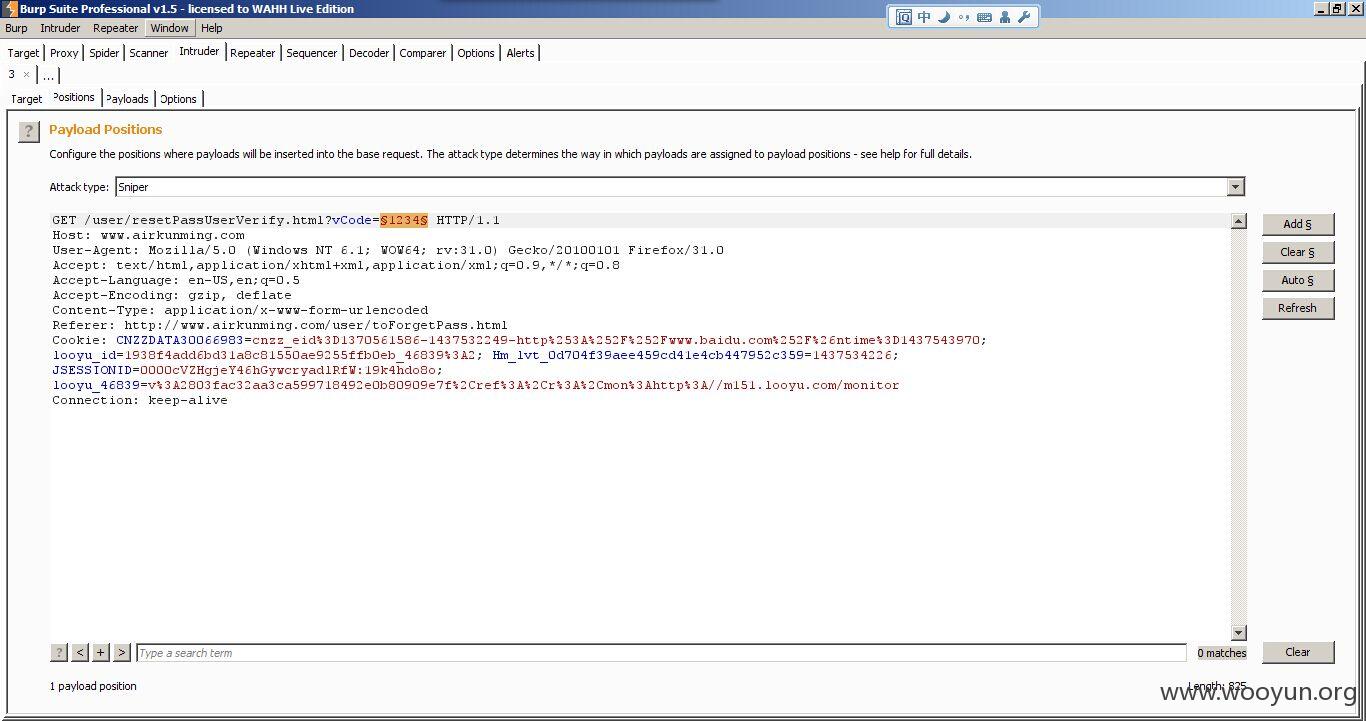Open the Intruder Options sub-tab
Viewport: 1366px width, 721px height.
[x=178, y=99]
